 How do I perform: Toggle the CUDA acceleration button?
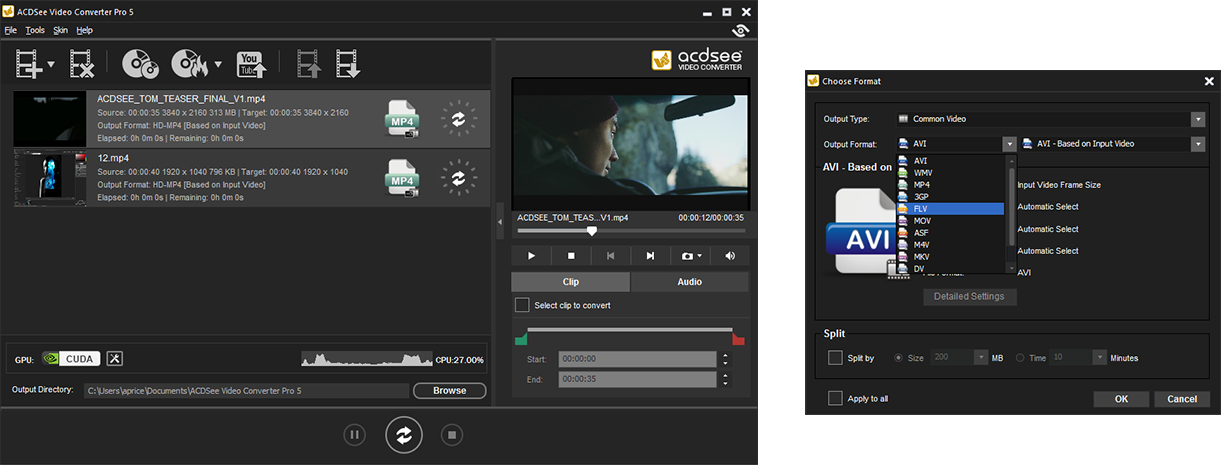pyautogui.click(x=80, y=359)
